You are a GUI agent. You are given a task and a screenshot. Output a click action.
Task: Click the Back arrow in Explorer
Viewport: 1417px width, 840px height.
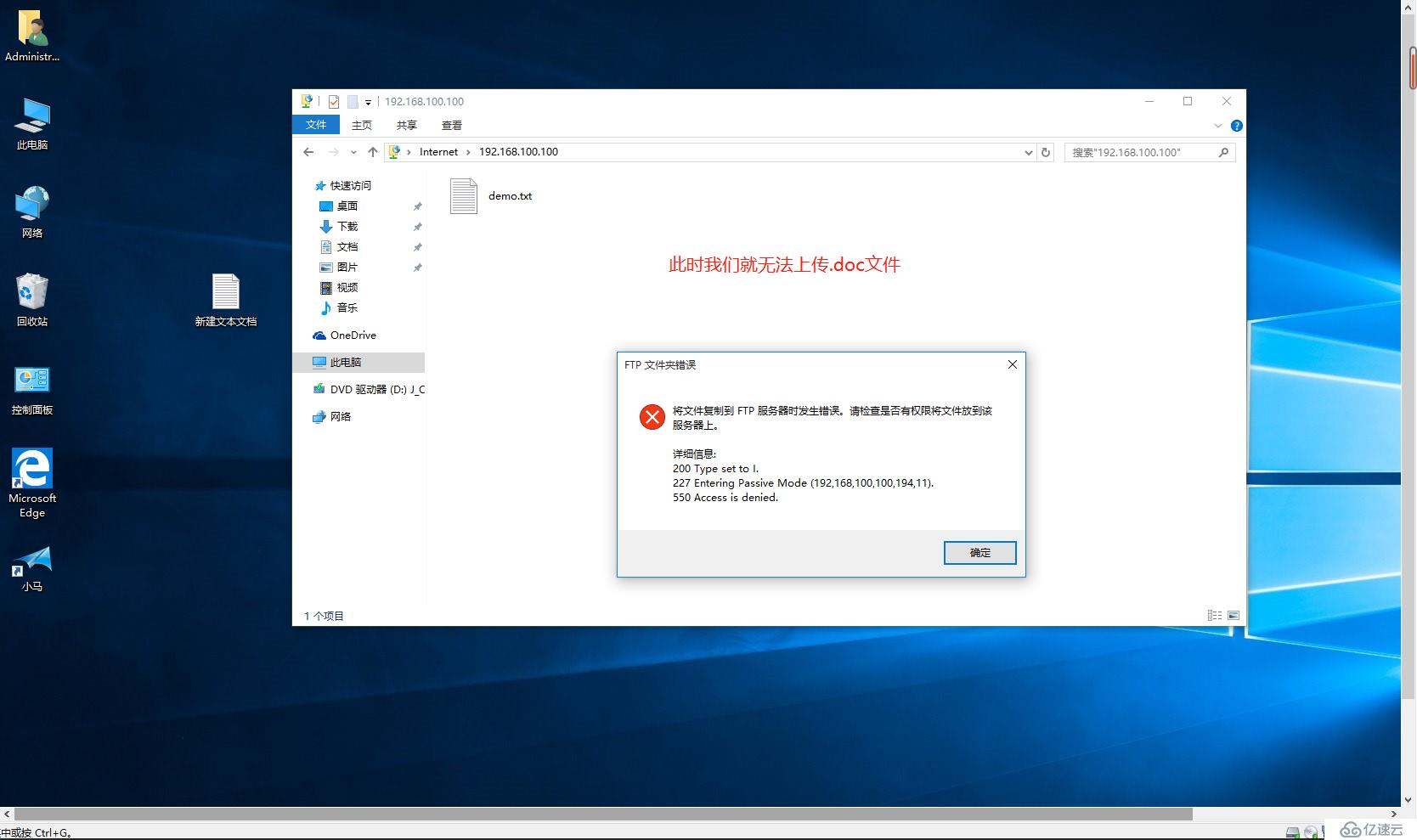(x=308, y=152)
